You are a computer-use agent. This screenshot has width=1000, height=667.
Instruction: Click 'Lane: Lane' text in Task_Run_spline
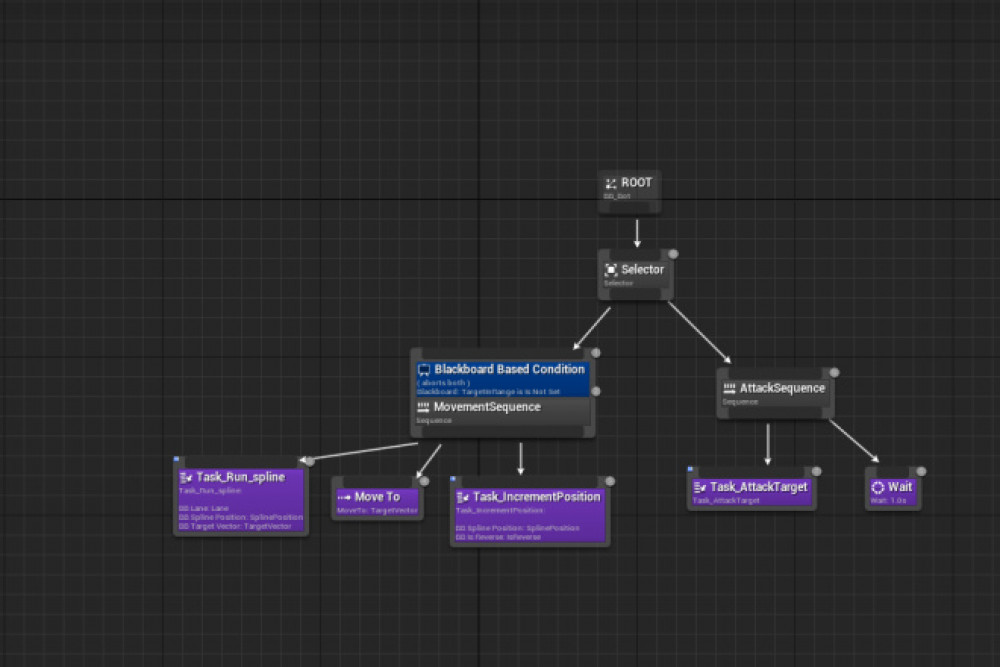[209, 508]
